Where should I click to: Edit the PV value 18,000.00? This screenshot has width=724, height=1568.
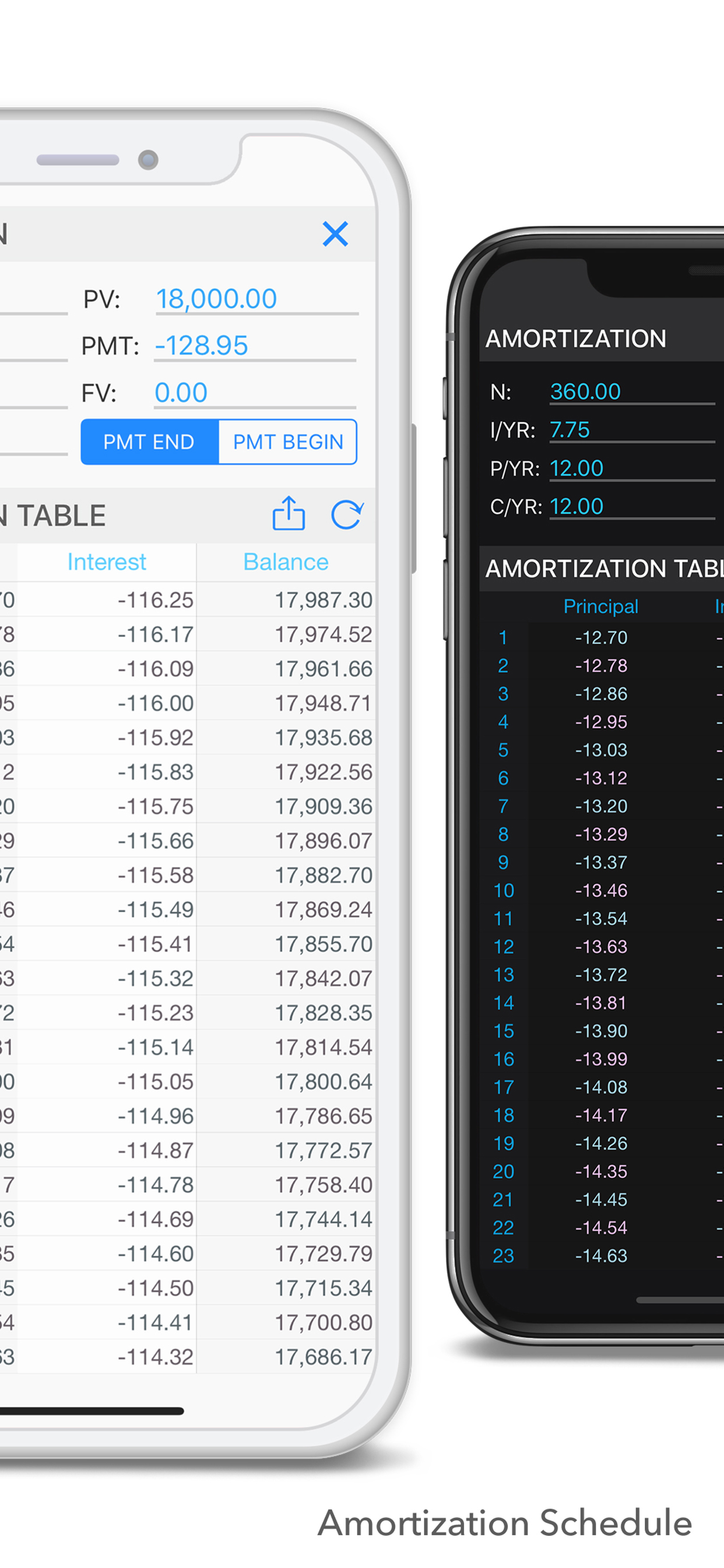pyautogui.click(x=256, y=299)
